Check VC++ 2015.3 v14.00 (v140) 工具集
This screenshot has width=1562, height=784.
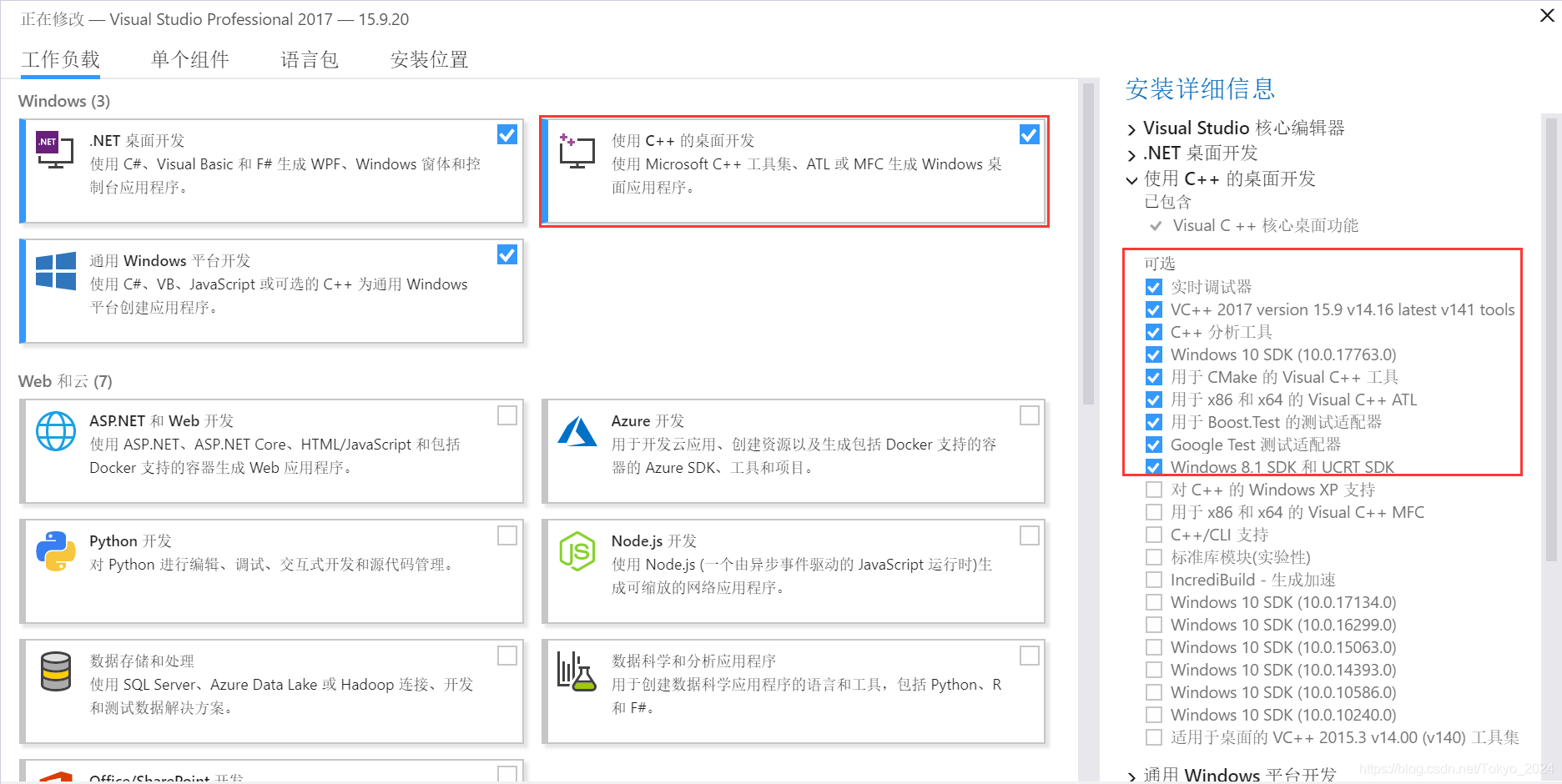(1154, 737)
